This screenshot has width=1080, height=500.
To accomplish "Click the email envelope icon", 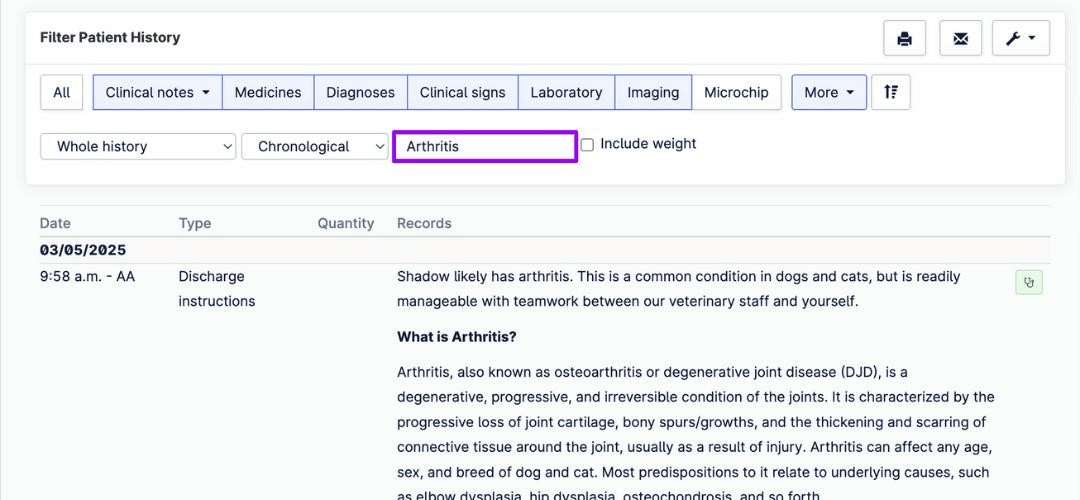I will point(960,38).
